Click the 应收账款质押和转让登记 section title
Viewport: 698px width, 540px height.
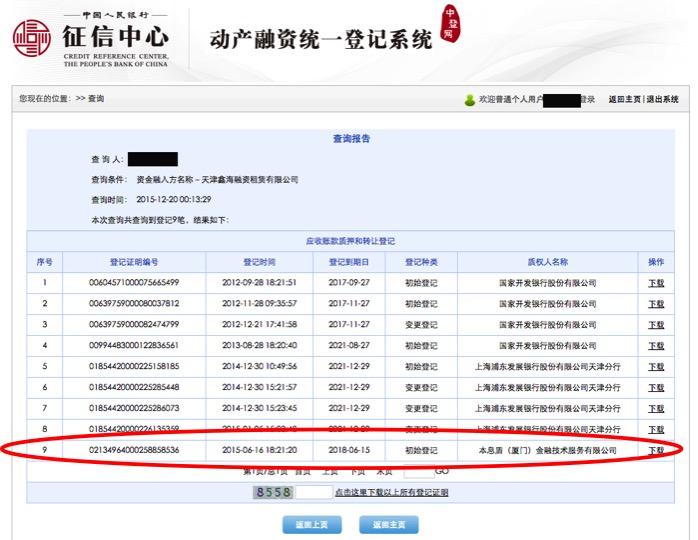(x=350, y=241)
